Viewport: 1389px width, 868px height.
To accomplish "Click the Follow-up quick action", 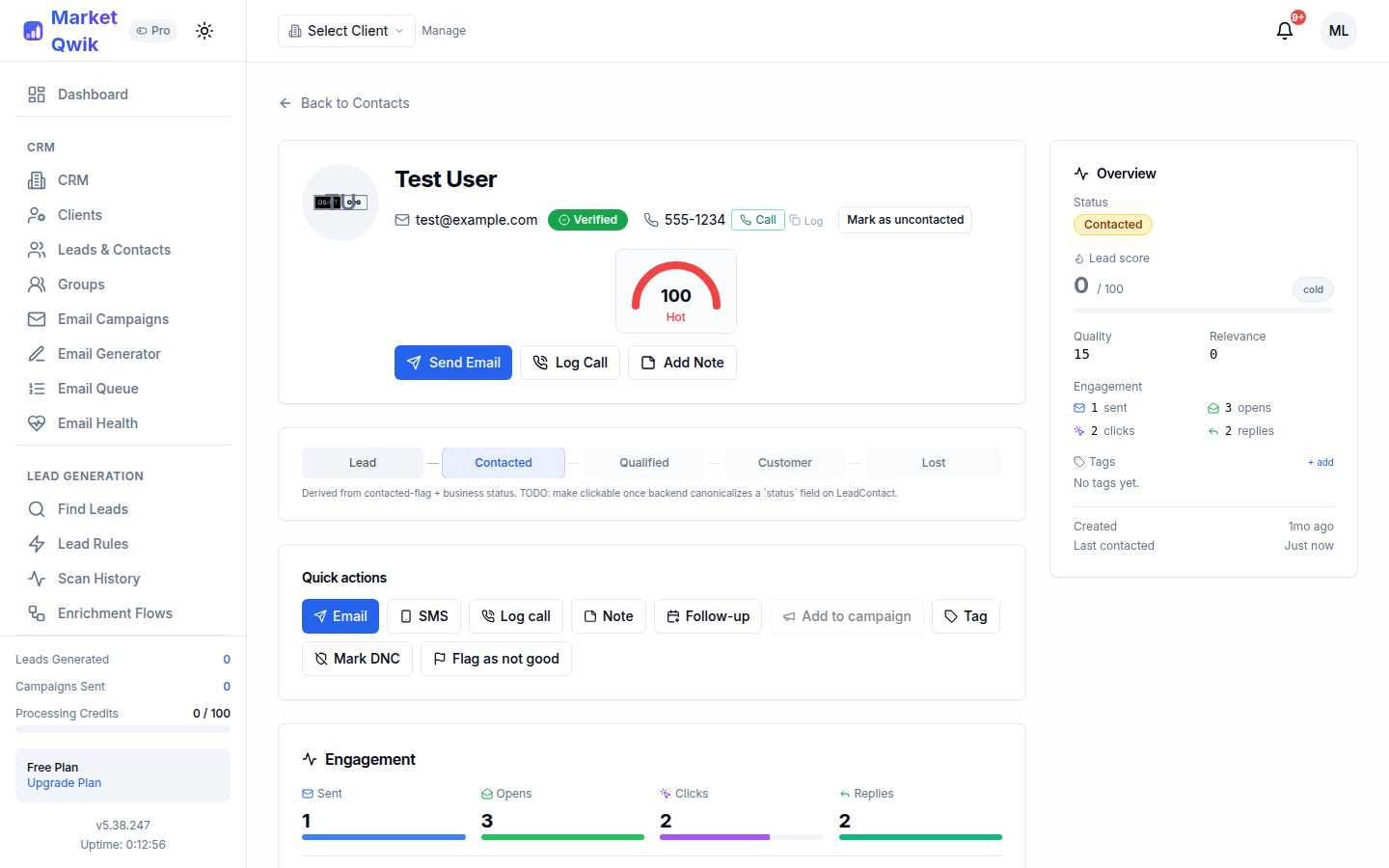I will pyautogui.click(x=708, y=616).
